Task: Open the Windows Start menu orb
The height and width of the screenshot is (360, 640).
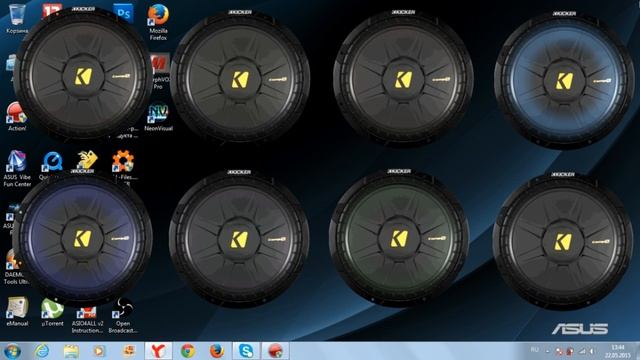Action: pyautogui.click(x=12, y=351)
